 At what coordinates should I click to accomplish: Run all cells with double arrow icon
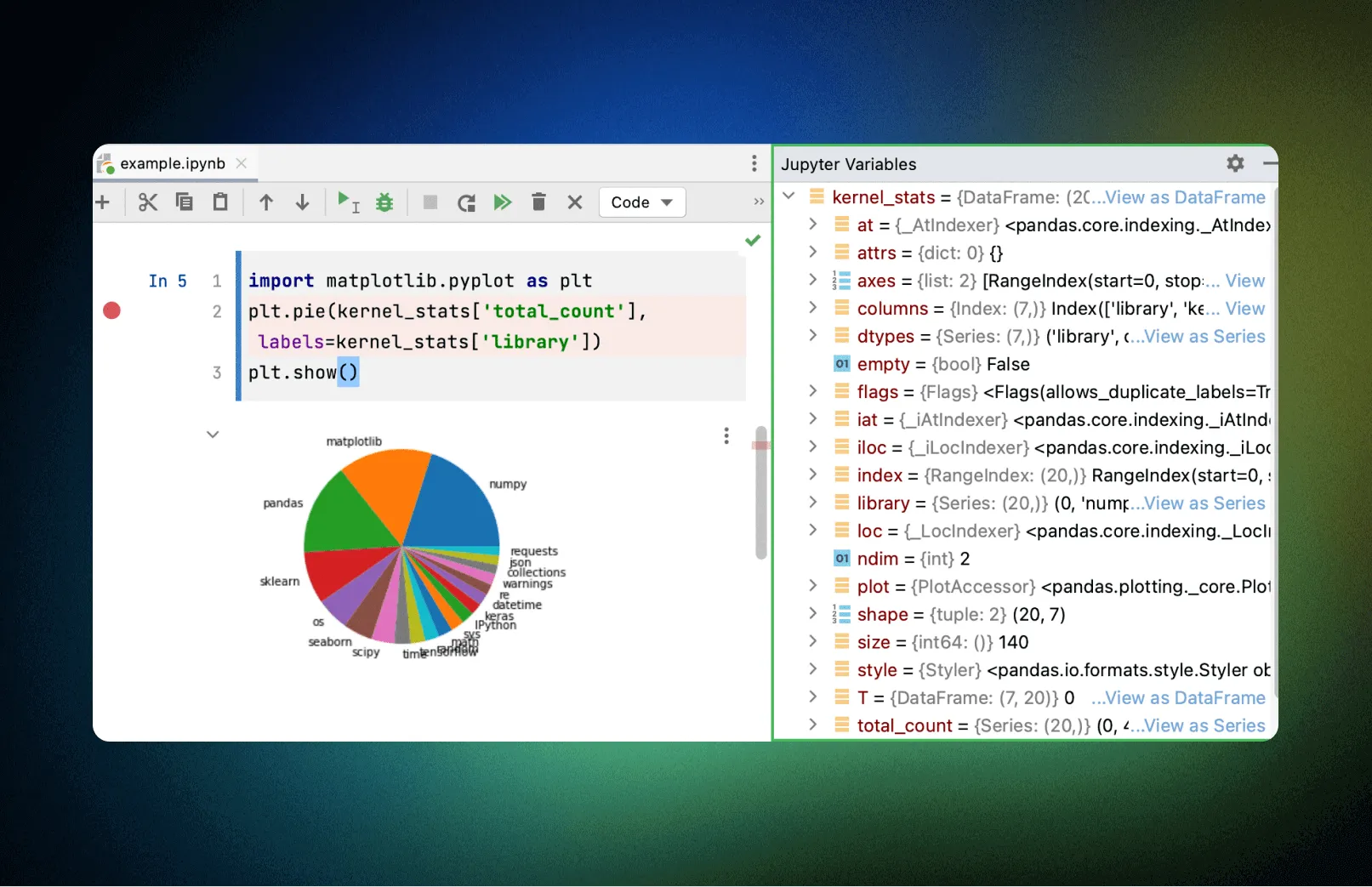[503, 202]
